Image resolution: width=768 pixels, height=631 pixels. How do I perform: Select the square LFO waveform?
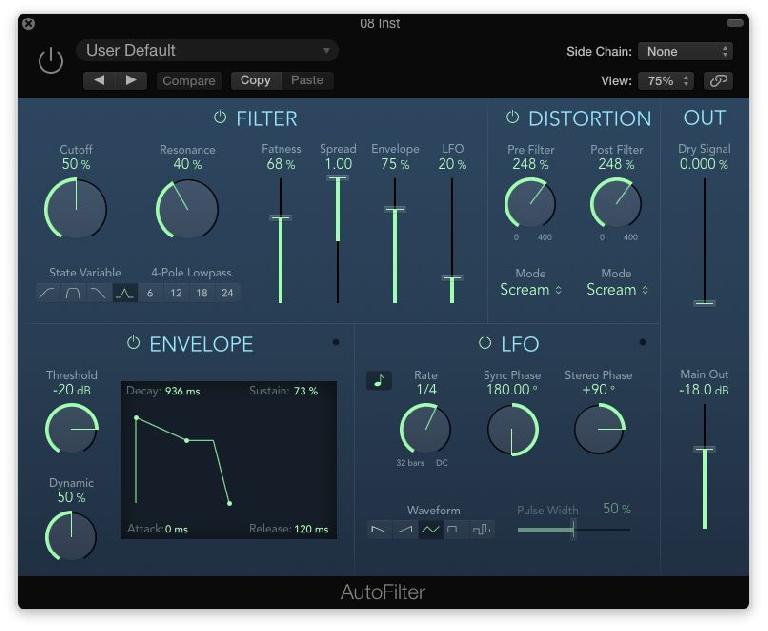456,529
